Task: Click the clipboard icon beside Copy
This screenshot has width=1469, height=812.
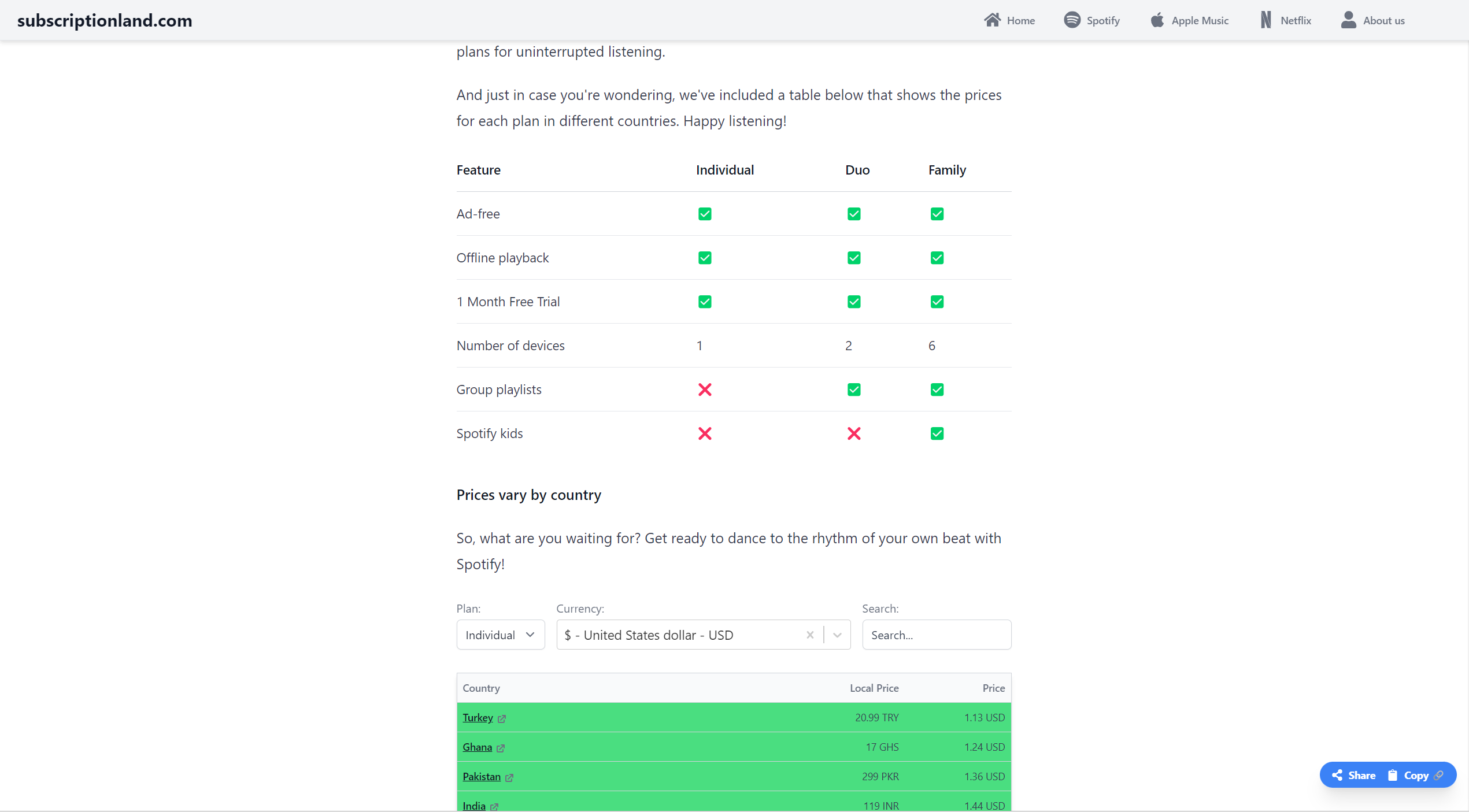Action: pos(1393,776)
